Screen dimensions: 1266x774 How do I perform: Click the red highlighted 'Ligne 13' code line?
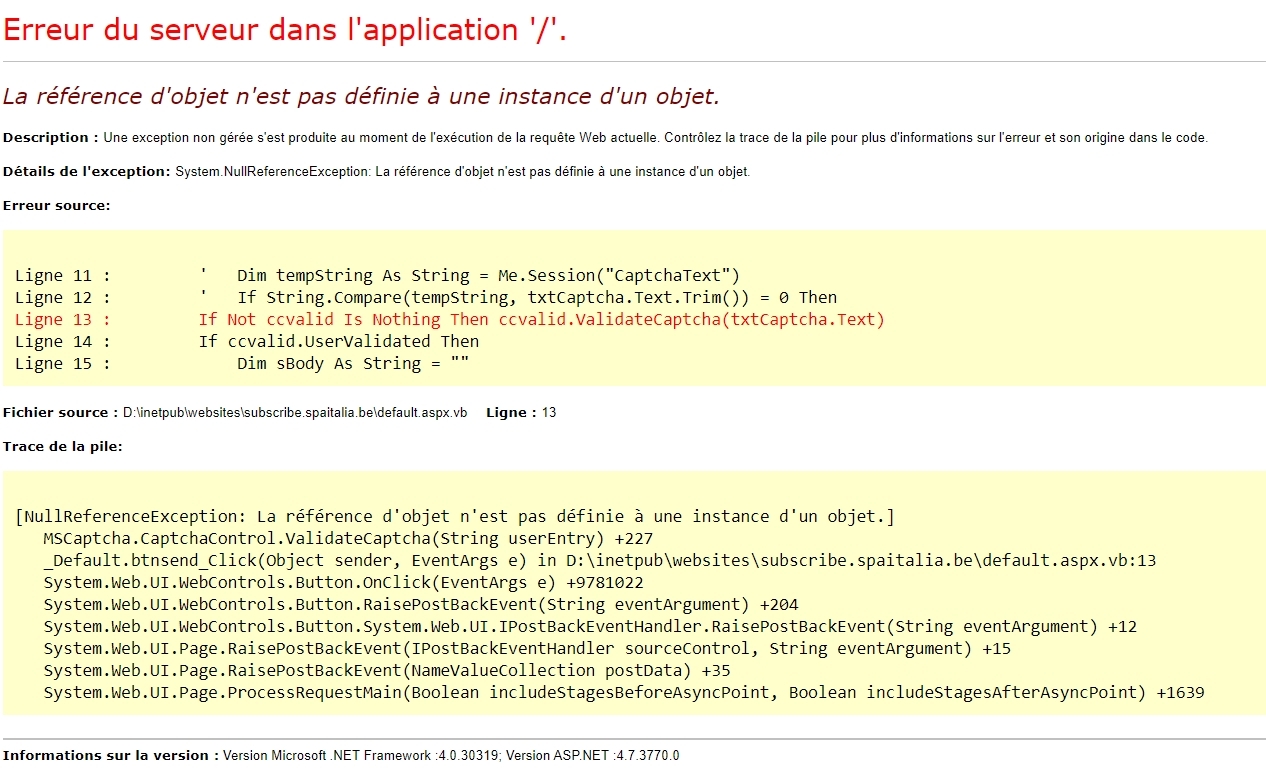click(x=450, y=320)
